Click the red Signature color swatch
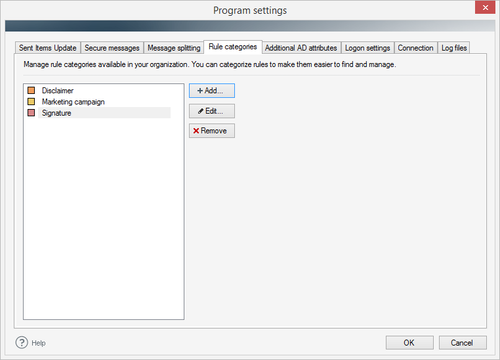The width and height of the screenshot is (500, 360). pyautogui.click(x=31, y=113)
